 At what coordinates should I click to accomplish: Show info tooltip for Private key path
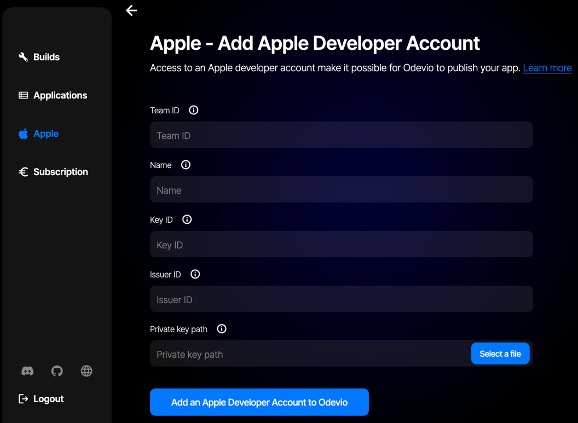(x=221, y=328)
